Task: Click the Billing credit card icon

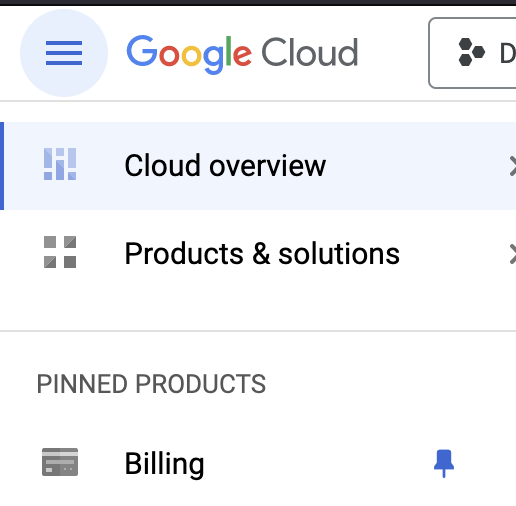Action: 60,462
